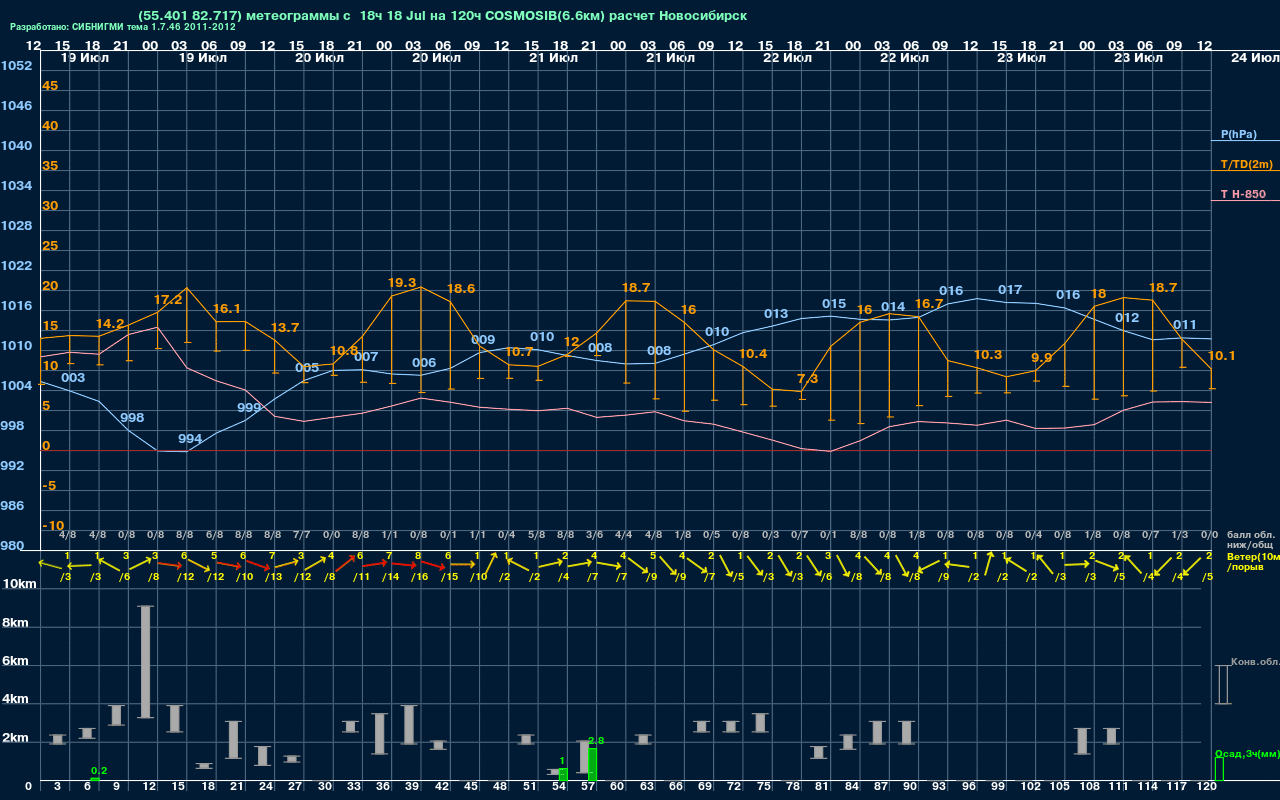Click the 015 pressure curve label
The width and height of the screenshot is (1280, 800).
(x=834, y=304)
